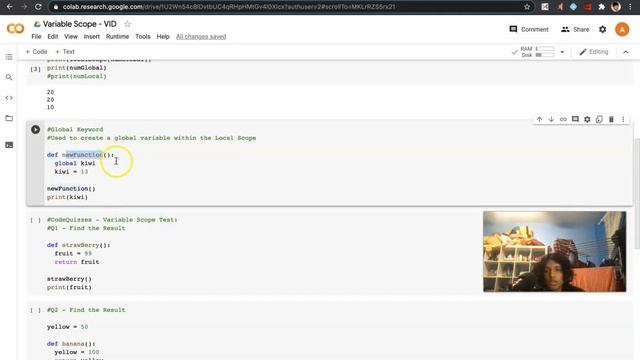Open the Help menu
640x360 pixels.
point(163,36)
